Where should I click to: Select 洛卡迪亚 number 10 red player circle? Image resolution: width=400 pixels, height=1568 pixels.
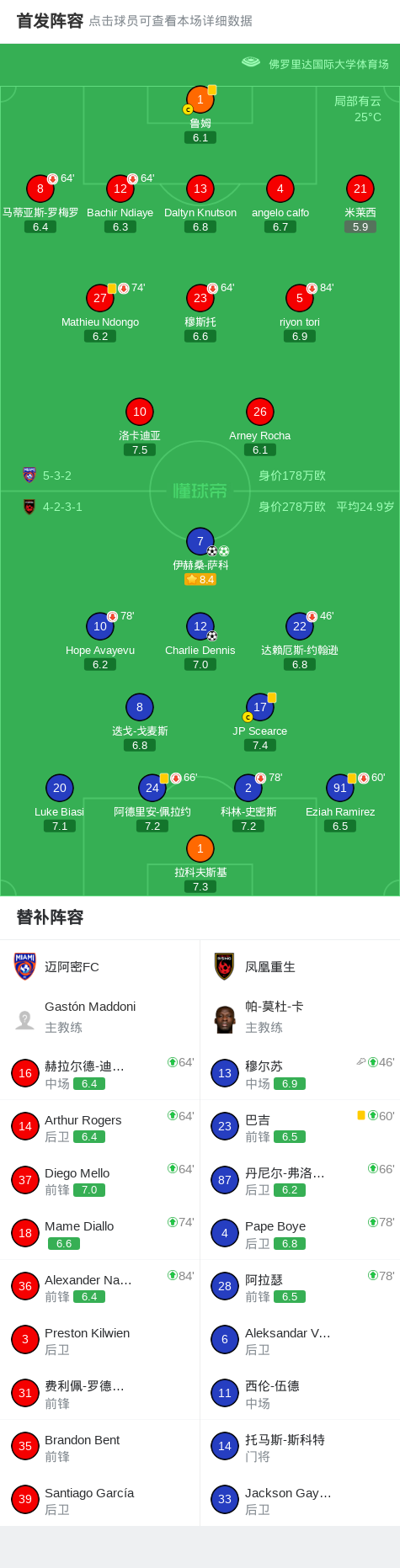[x=140, y=412]
